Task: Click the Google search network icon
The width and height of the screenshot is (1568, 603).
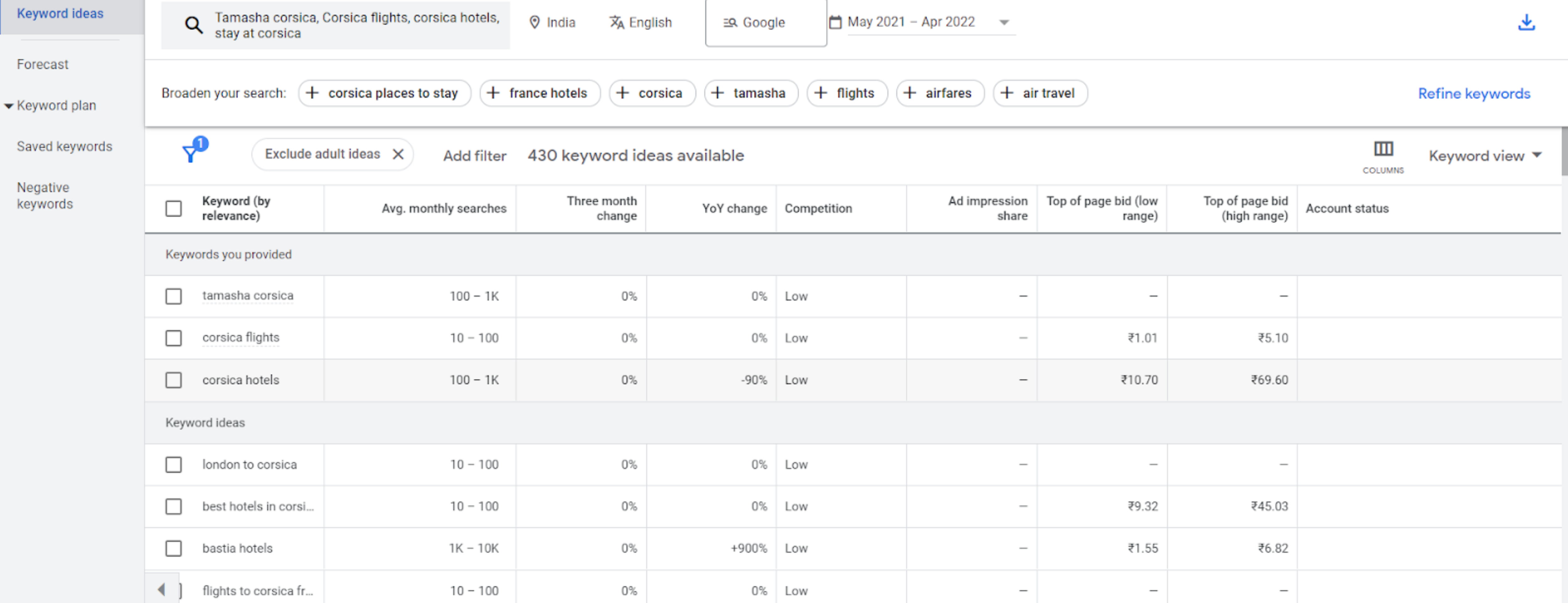Action: click(730, 23)
